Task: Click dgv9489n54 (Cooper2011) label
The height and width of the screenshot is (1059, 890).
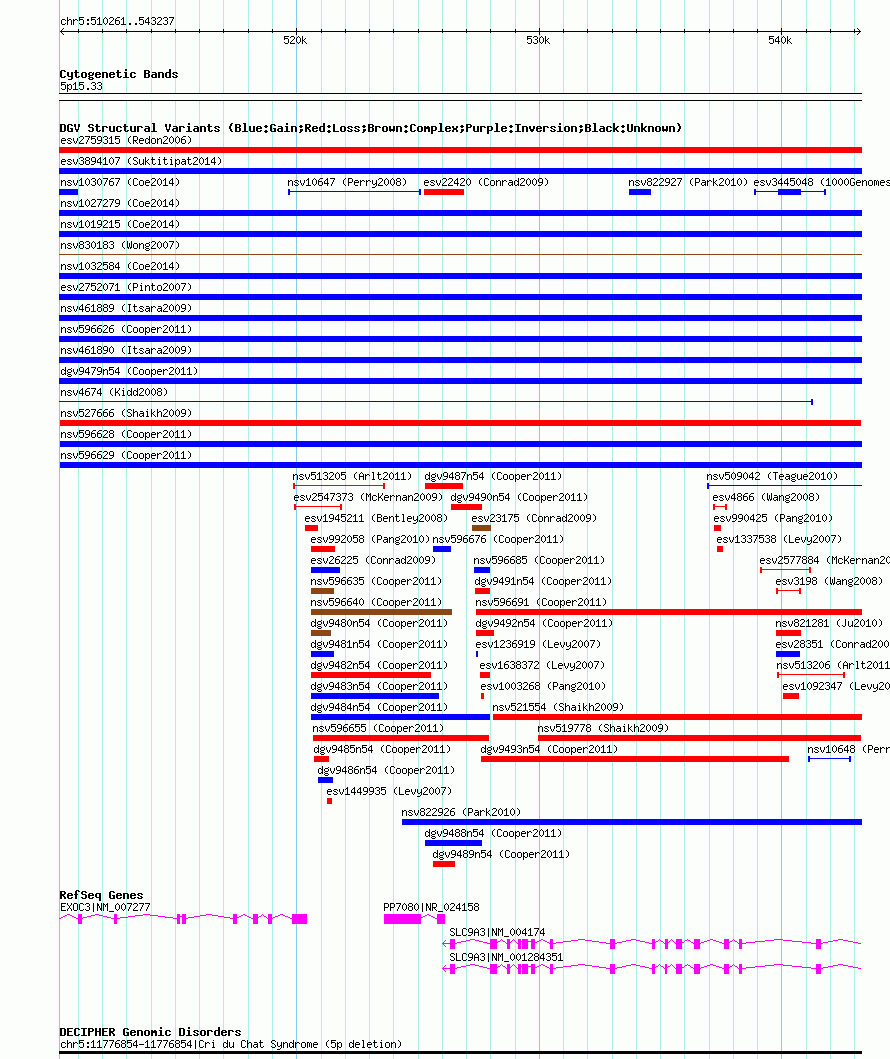Action: click(501, 854)
